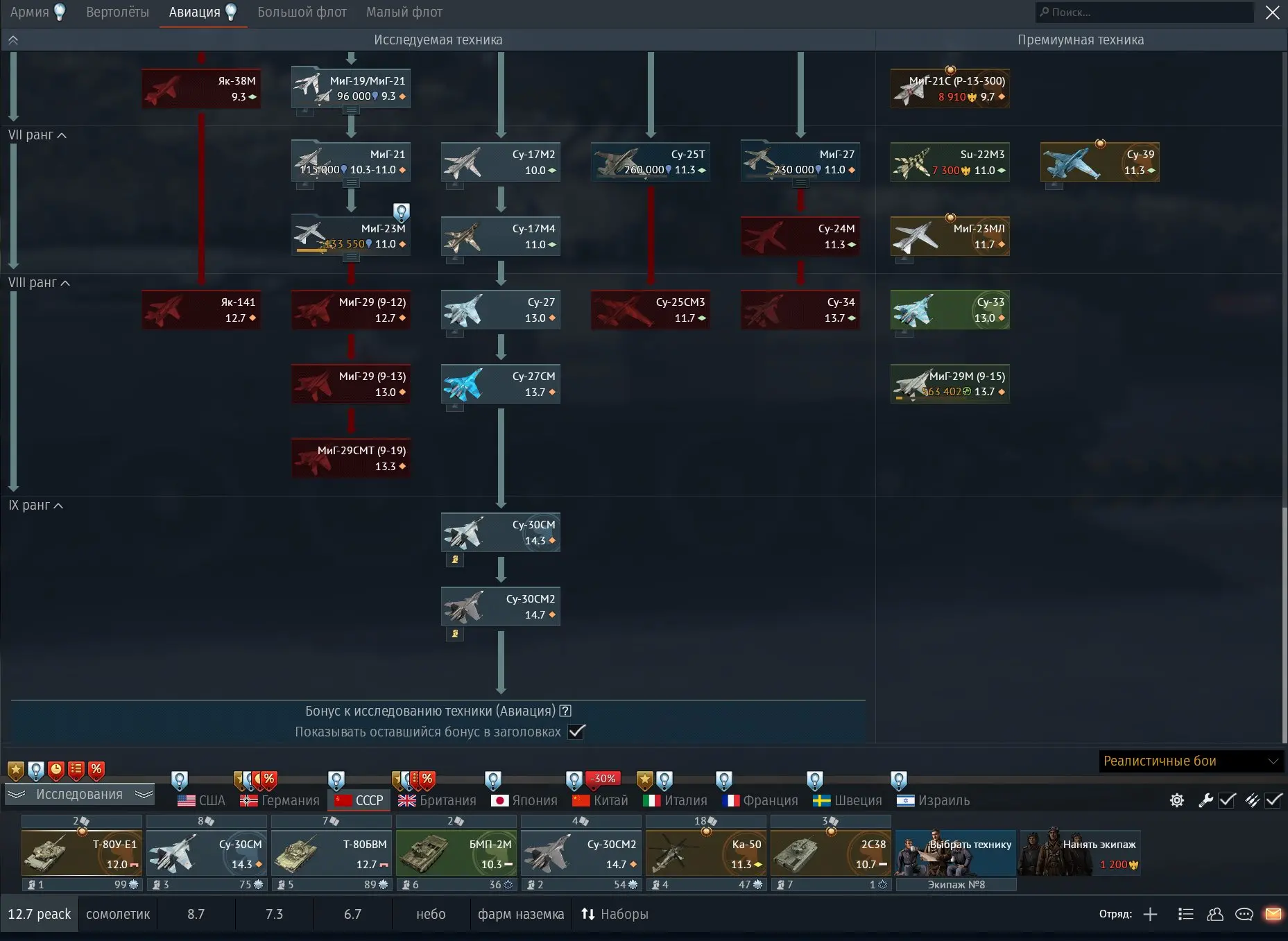The image size is (1288, 941).
Task: Select the сомолетик preset tab
Action: tap(118, 914)
